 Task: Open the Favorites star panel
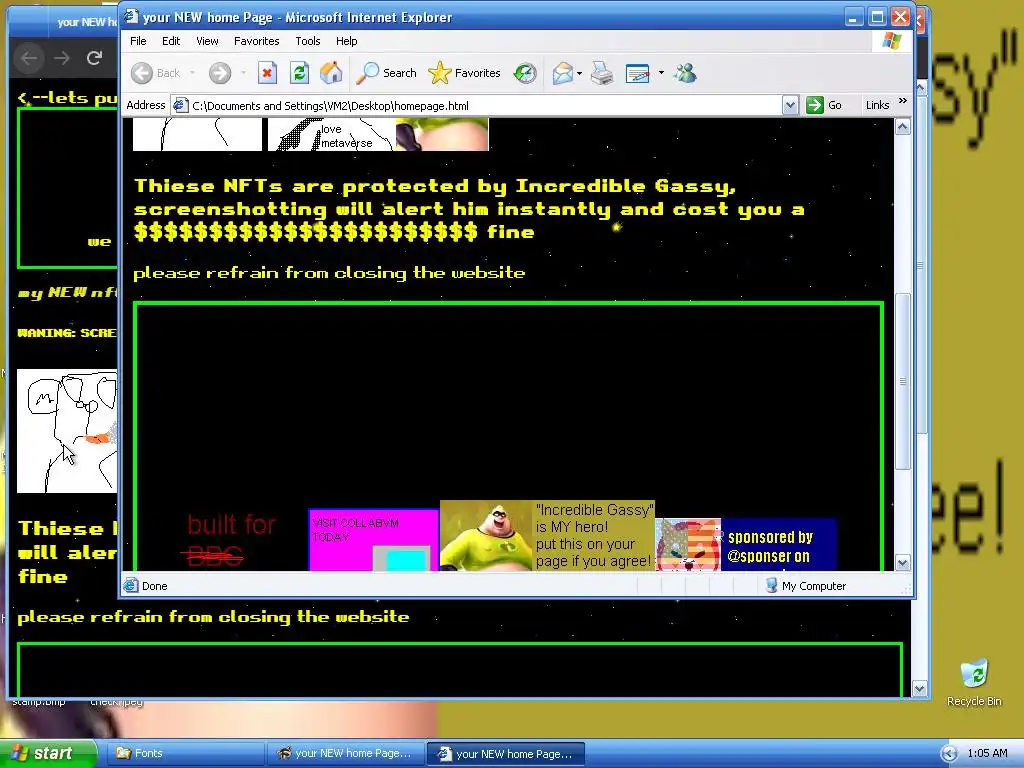pyautogui.click(x=464, y=73)
